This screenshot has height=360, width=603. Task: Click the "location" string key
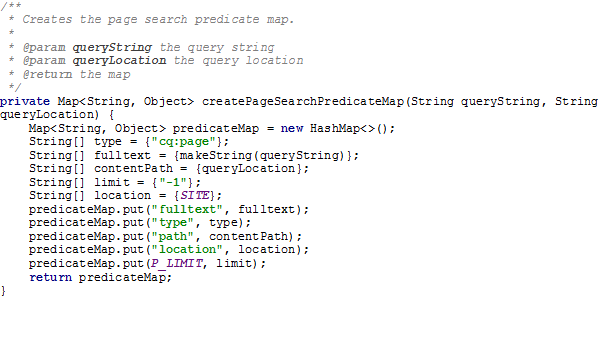(187, 250)
